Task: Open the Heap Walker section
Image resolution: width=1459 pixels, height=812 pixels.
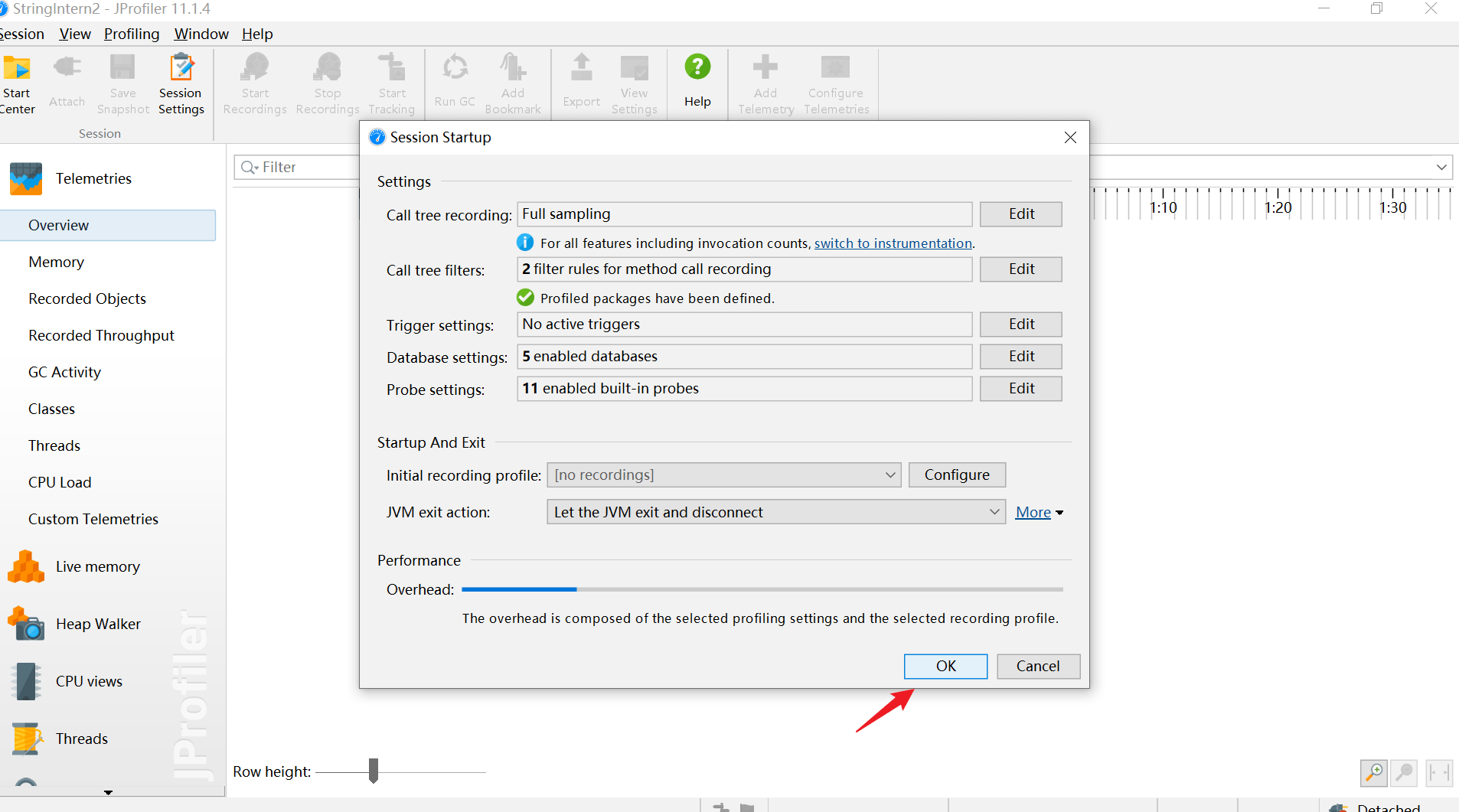Action: [97, 624]
